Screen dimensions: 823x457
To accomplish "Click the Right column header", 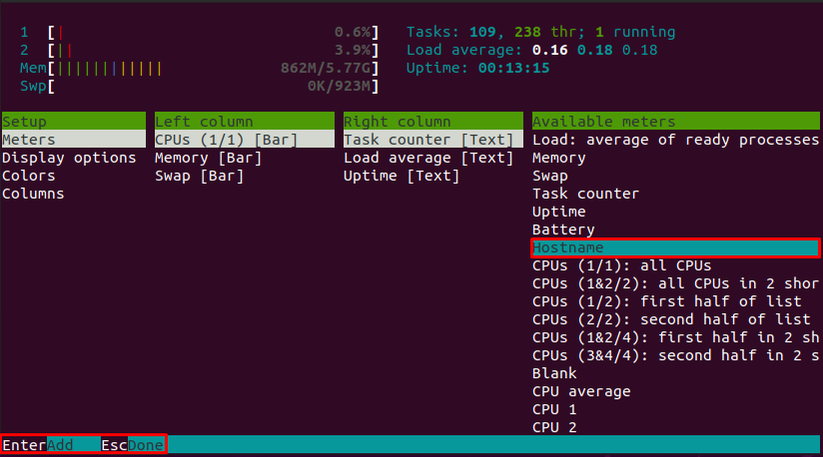I will (x=433, y=121).
